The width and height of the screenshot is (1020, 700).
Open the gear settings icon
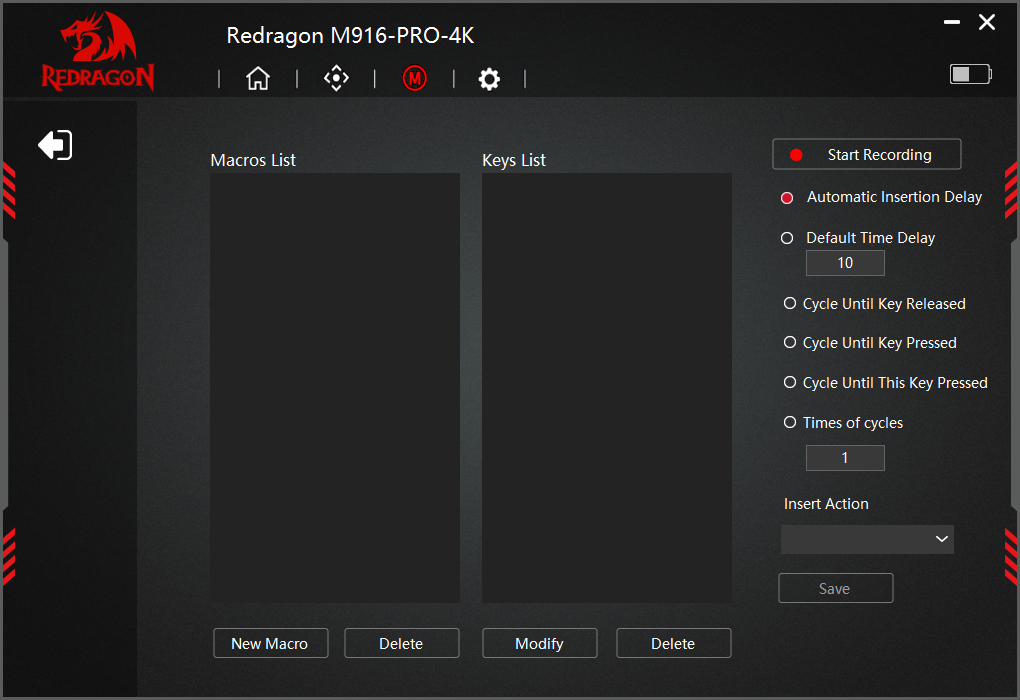pyautogui.click(x=489, y=79)
